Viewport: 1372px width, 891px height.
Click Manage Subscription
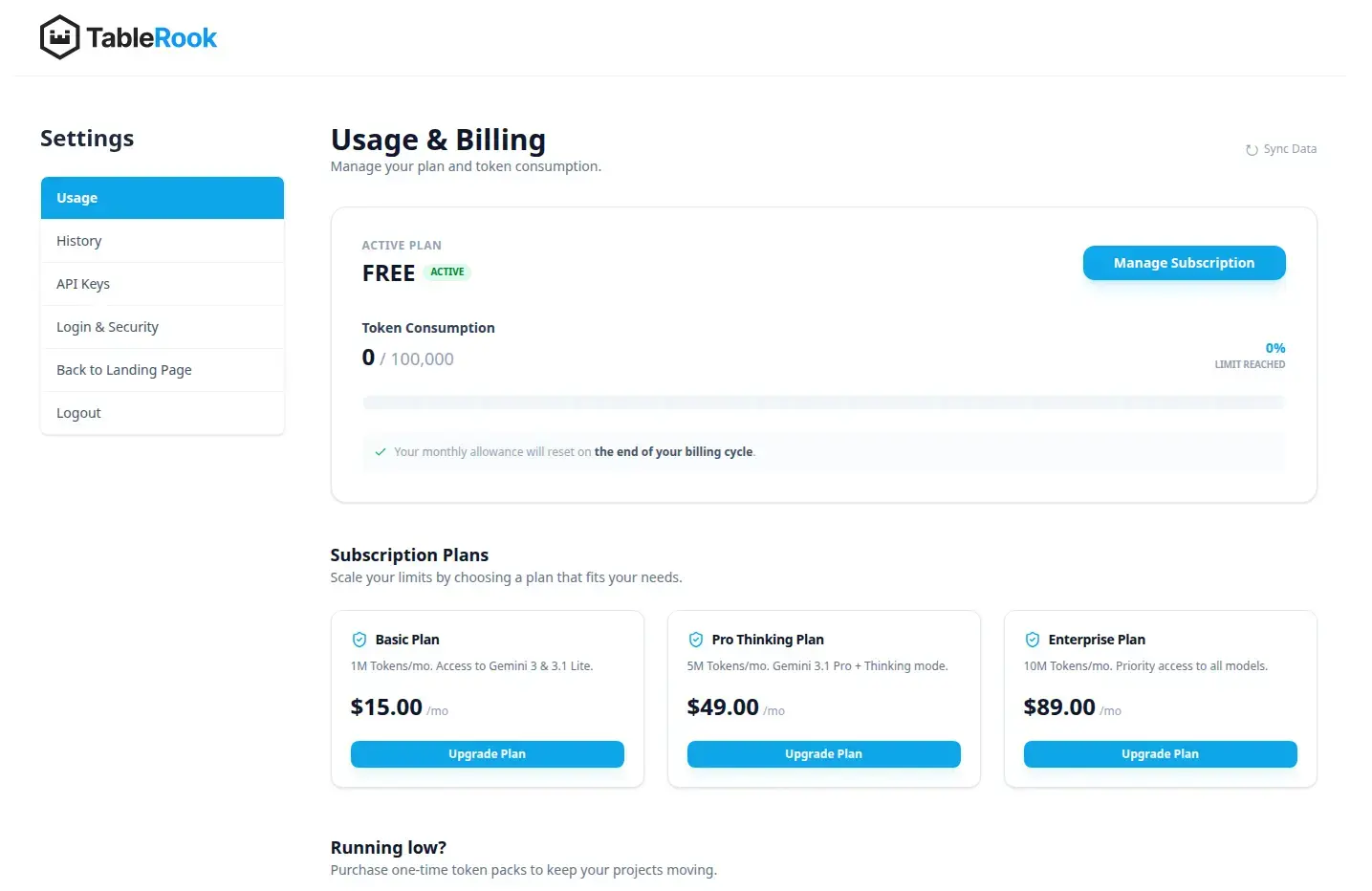pyautogui.click(x=1184, y=262)
